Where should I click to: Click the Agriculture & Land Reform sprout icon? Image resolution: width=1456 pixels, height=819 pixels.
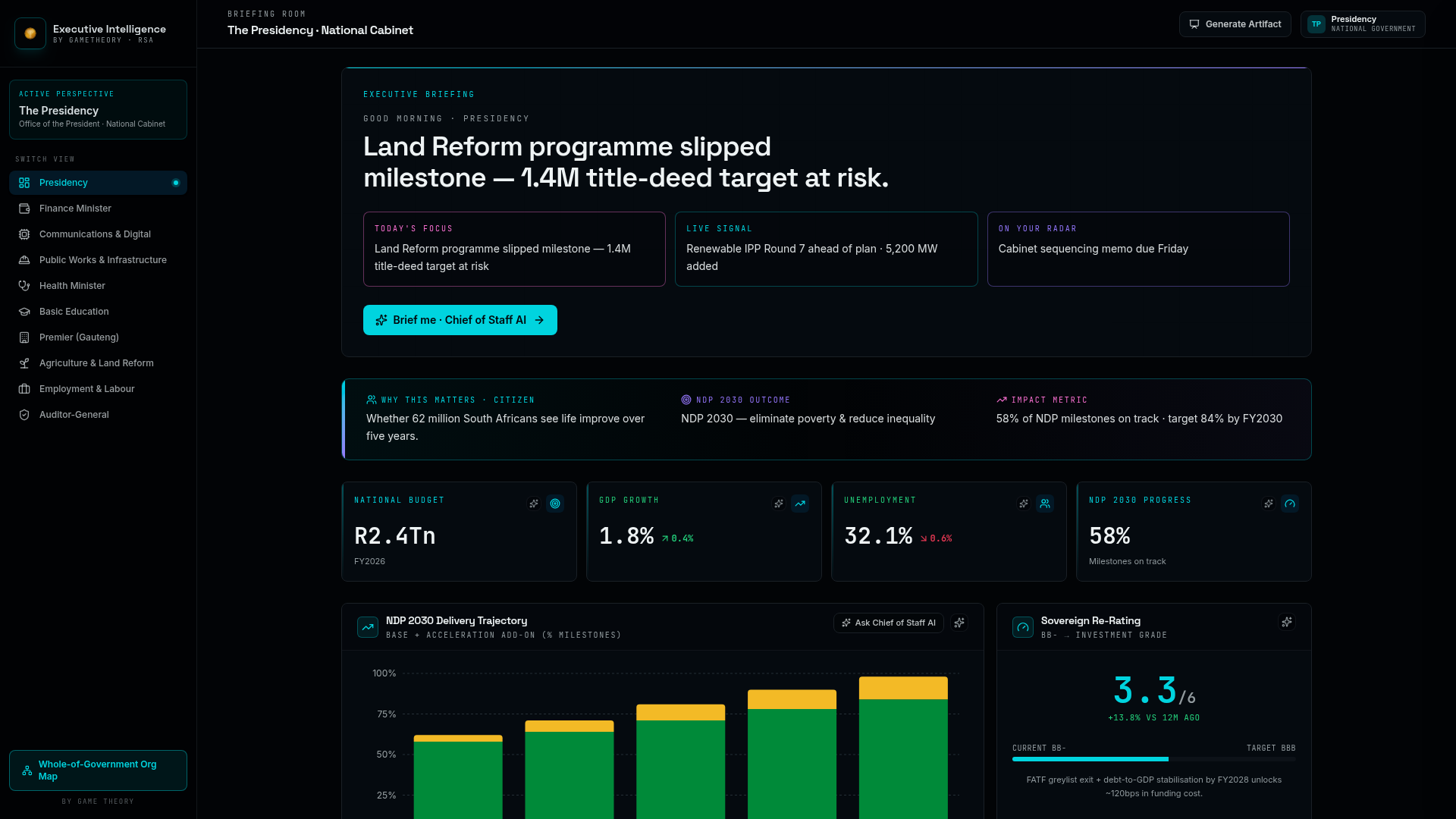point(24,363)
